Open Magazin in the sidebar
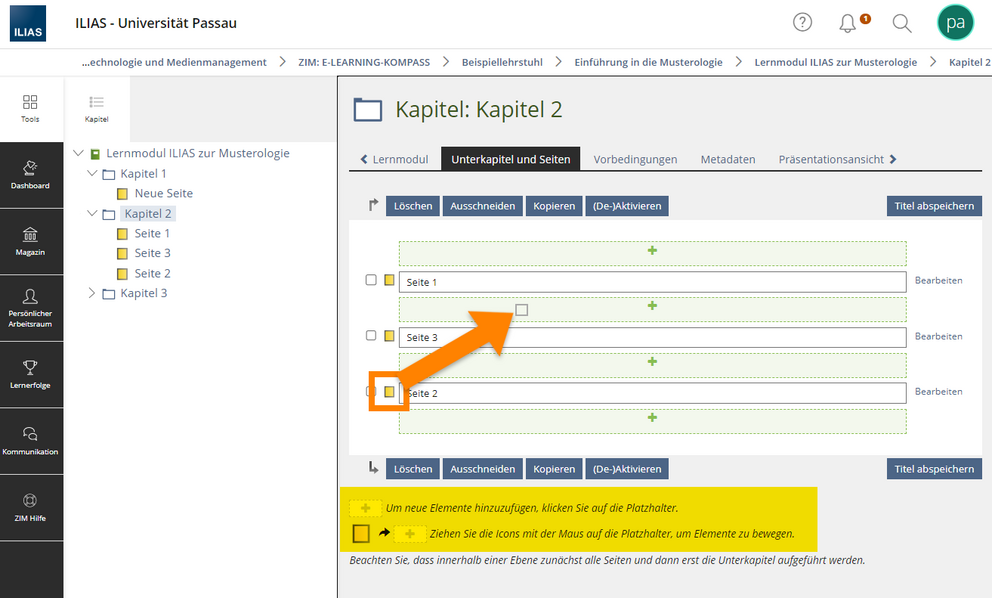 (31, 240)
